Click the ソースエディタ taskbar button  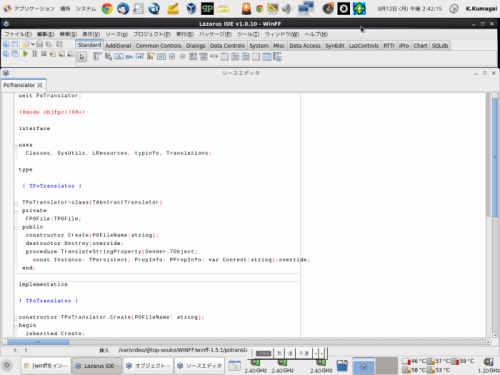click(199, 366)
